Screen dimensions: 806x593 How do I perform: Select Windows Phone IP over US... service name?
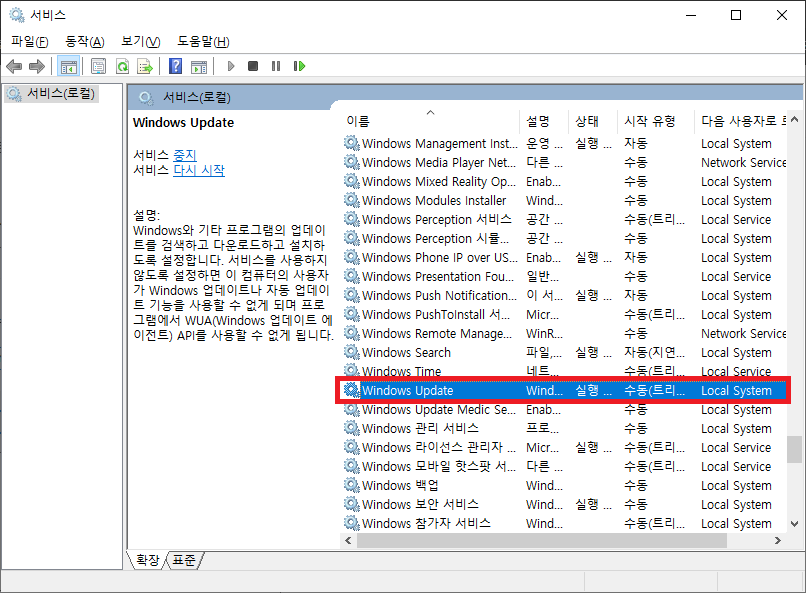pyautogui.click(x=439, y=257)
